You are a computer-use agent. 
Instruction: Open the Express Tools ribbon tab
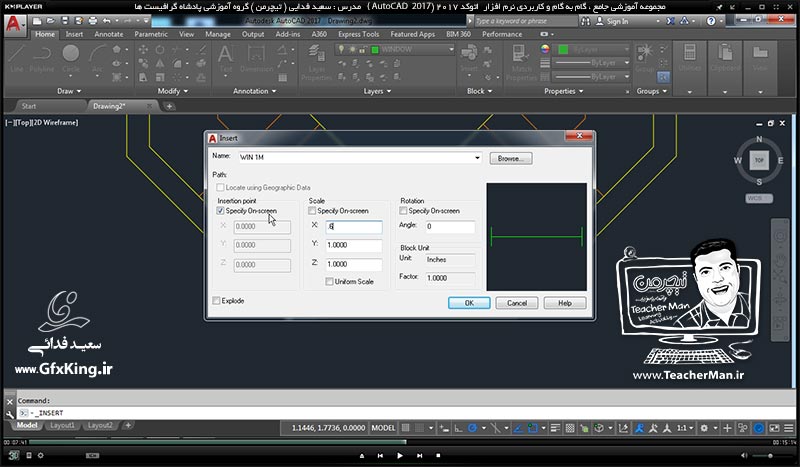[x=359, y=34]
